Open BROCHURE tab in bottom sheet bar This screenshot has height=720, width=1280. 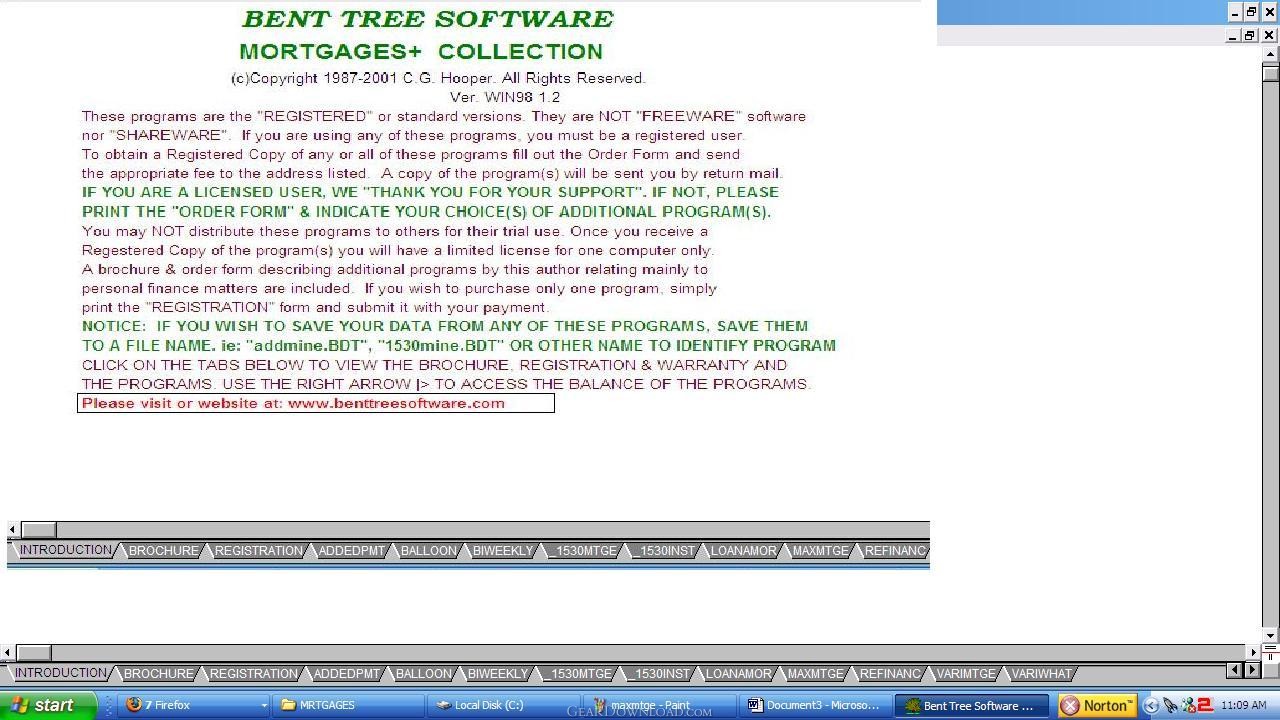pos(158,674)
